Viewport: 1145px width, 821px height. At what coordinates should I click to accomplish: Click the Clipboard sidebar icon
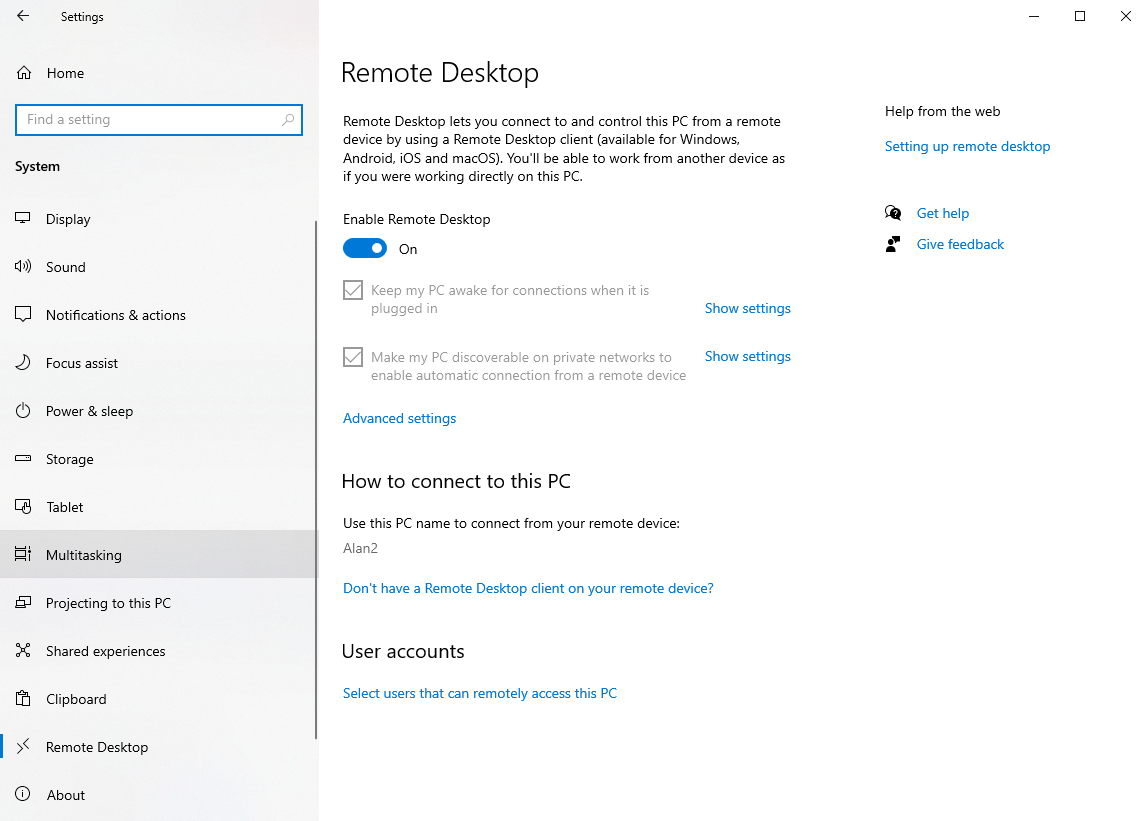[23, 699]
